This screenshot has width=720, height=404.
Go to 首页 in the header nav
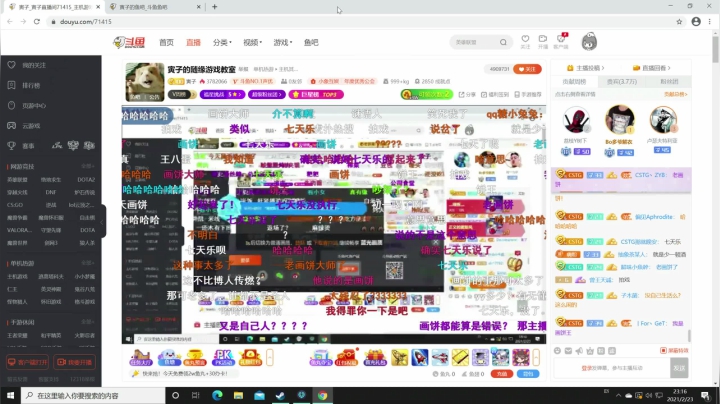pos(166,42)
